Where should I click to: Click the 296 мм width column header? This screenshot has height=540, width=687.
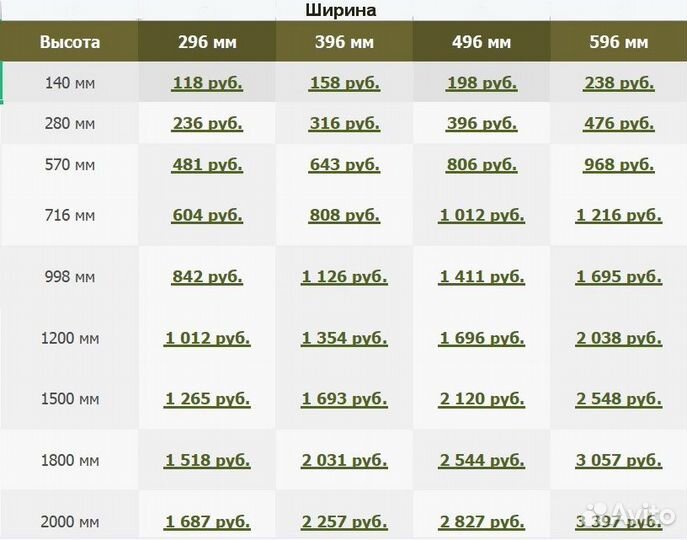tap(207, 42)
